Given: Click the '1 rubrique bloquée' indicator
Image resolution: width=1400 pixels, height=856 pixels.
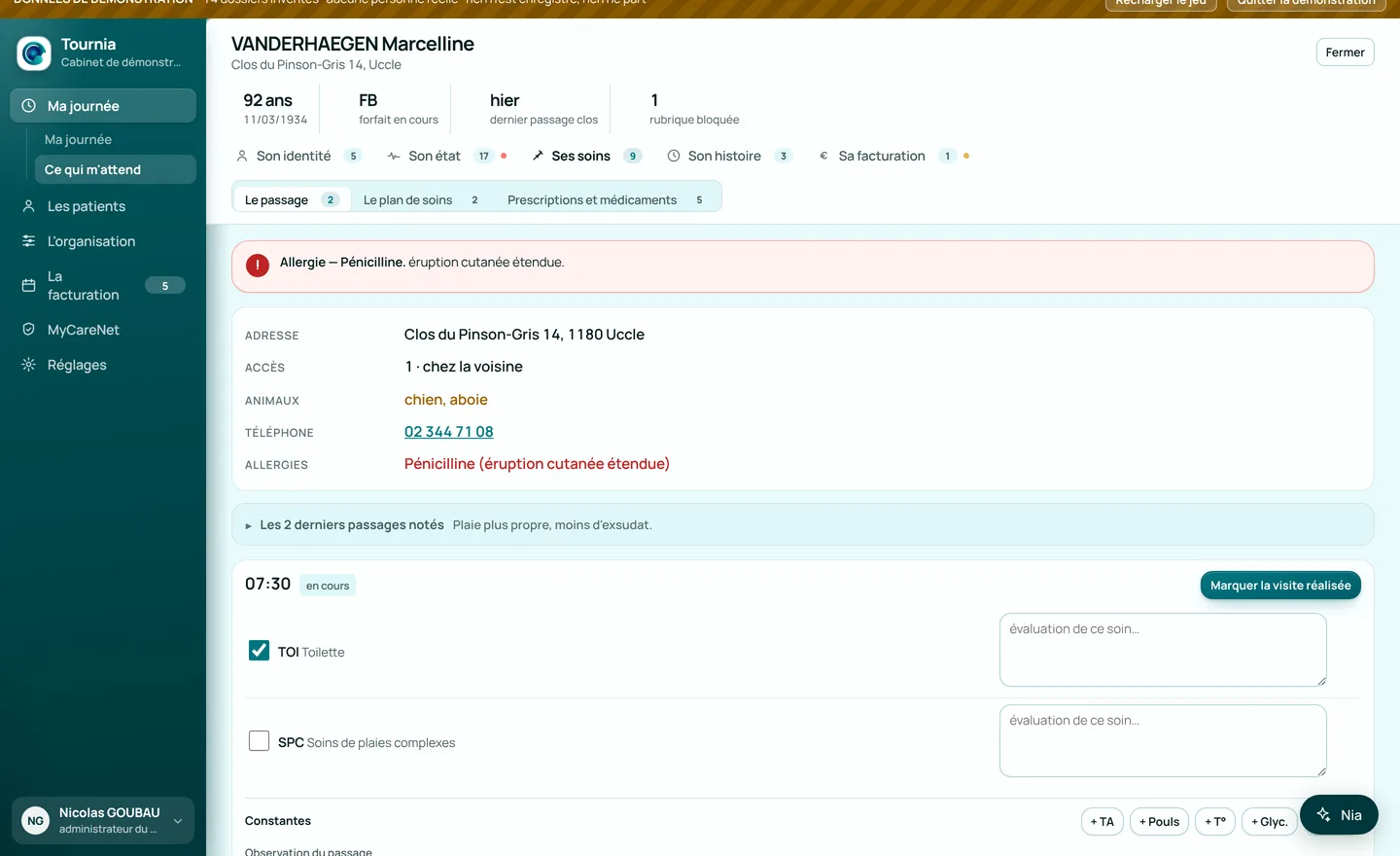Looking at the screenshot, I should (694, 109).
